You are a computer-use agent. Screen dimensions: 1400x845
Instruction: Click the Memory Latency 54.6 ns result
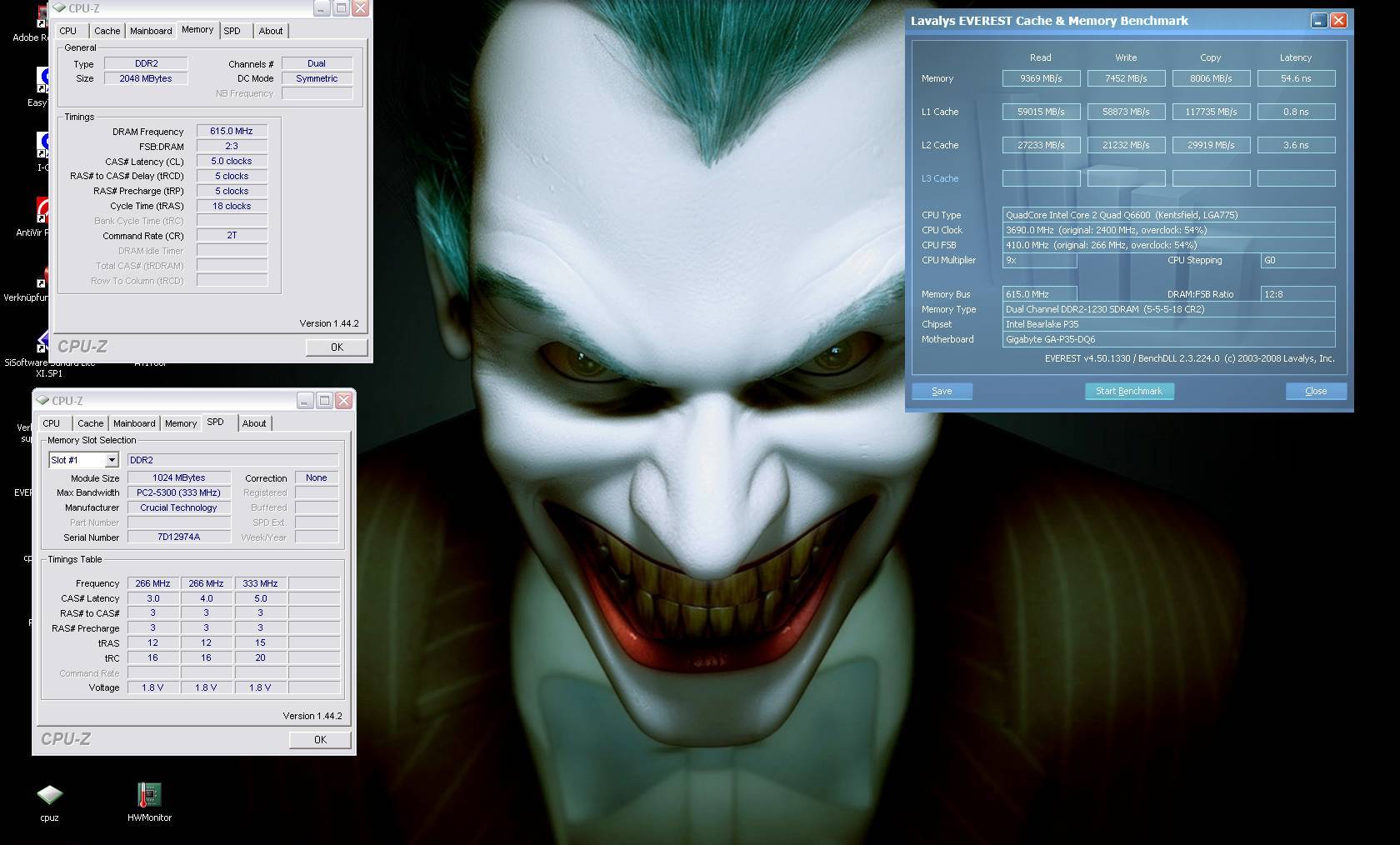(x=1296, y=78)
